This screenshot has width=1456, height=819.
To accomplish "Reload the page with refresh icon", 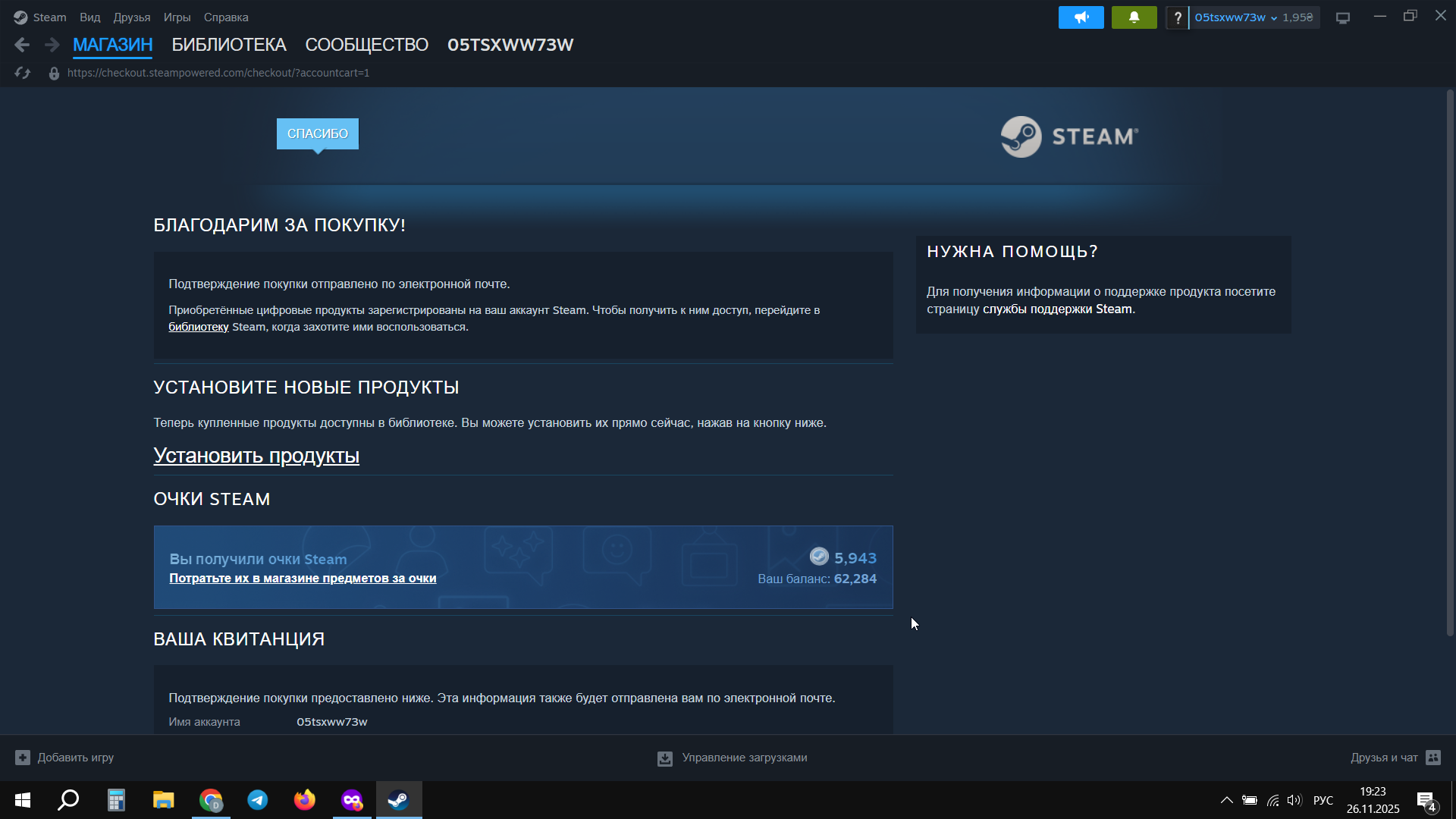I will coord(23,73).
